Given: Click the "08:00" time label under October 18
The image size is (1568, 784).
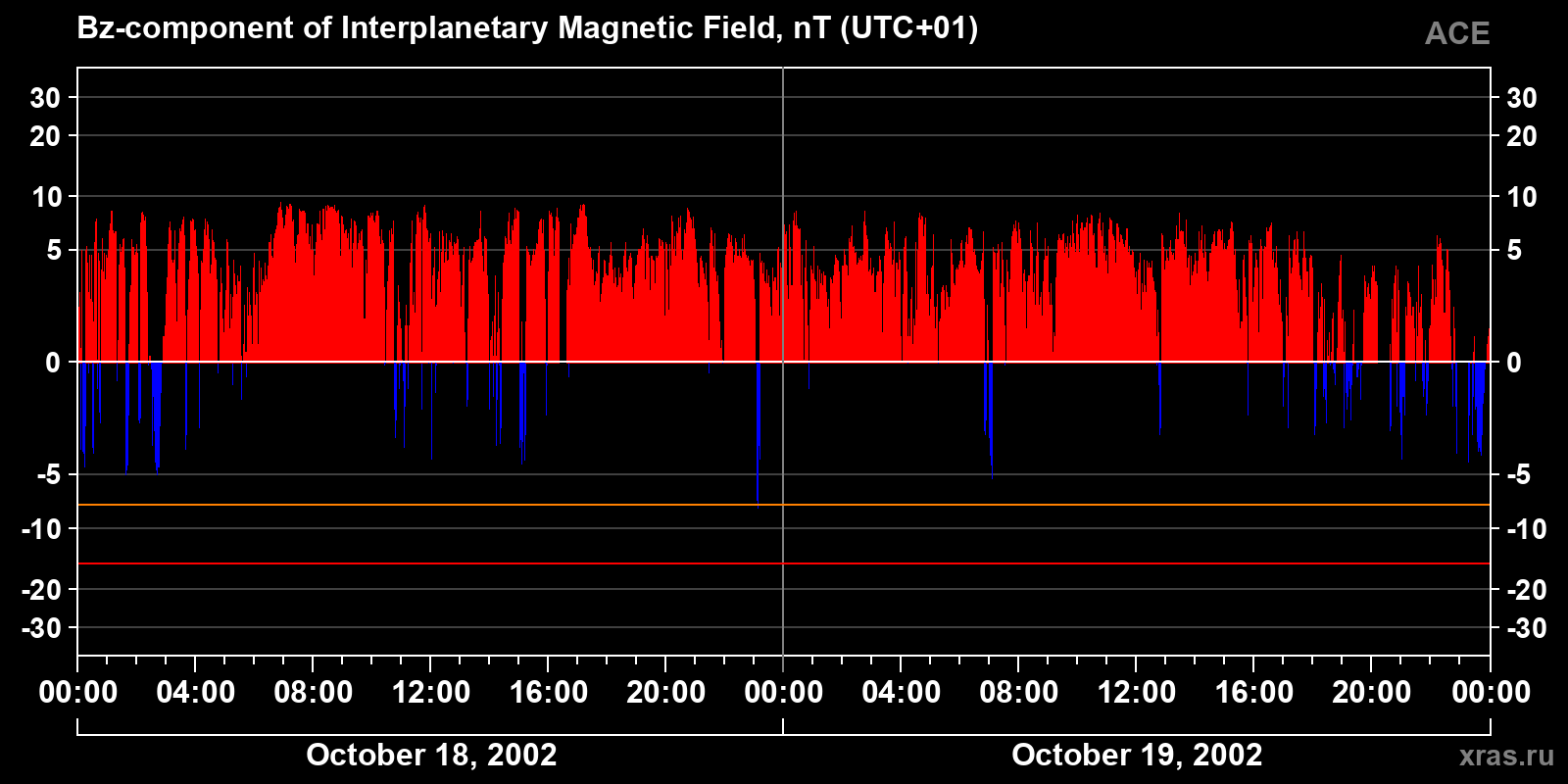Looking at the screenshot, I should pyautogui.click(x=314, y=693).
